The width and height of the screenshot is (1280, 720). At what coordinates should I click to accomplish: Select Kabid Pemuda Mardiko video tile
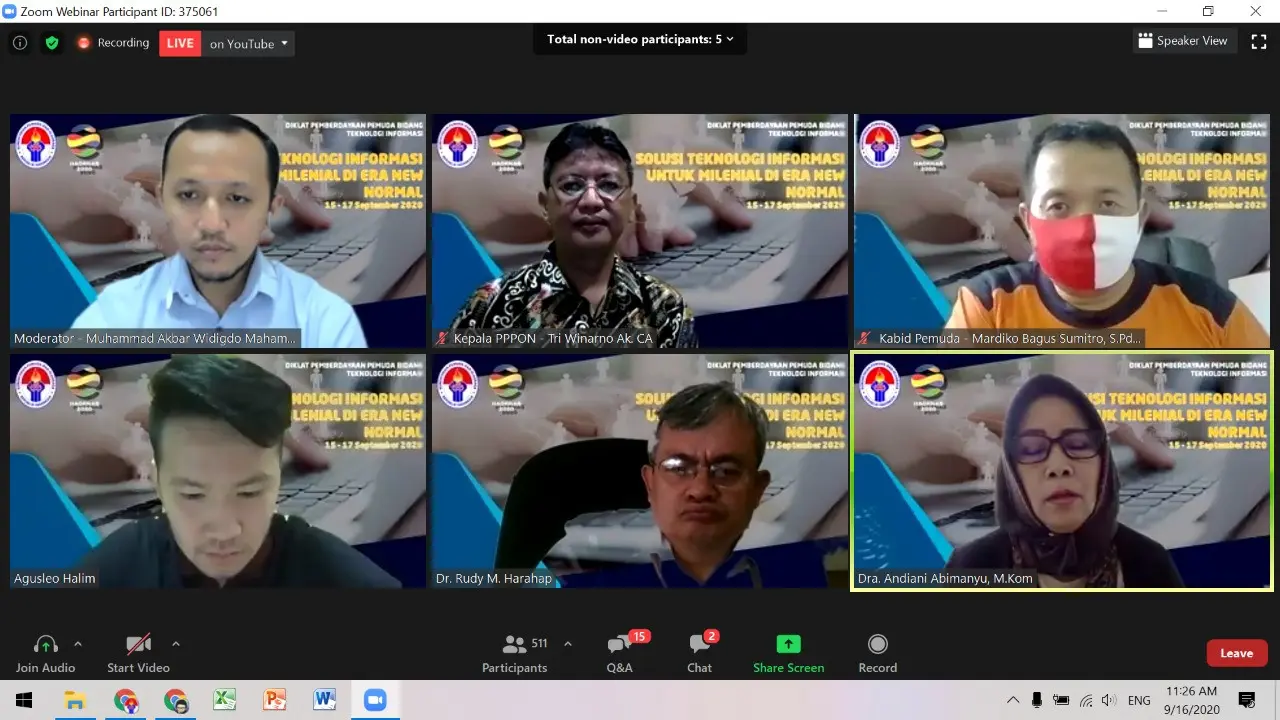[1062, 231]
